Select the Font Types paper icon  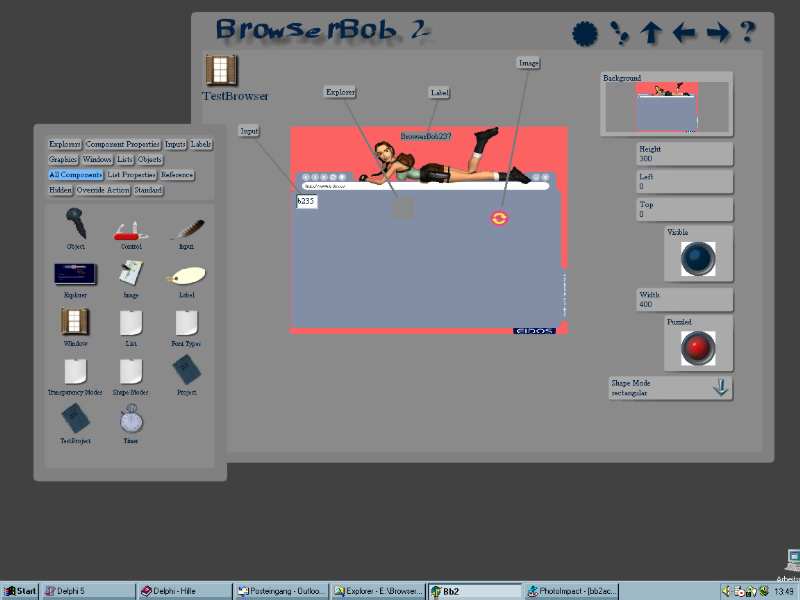(x=186, y=322)
